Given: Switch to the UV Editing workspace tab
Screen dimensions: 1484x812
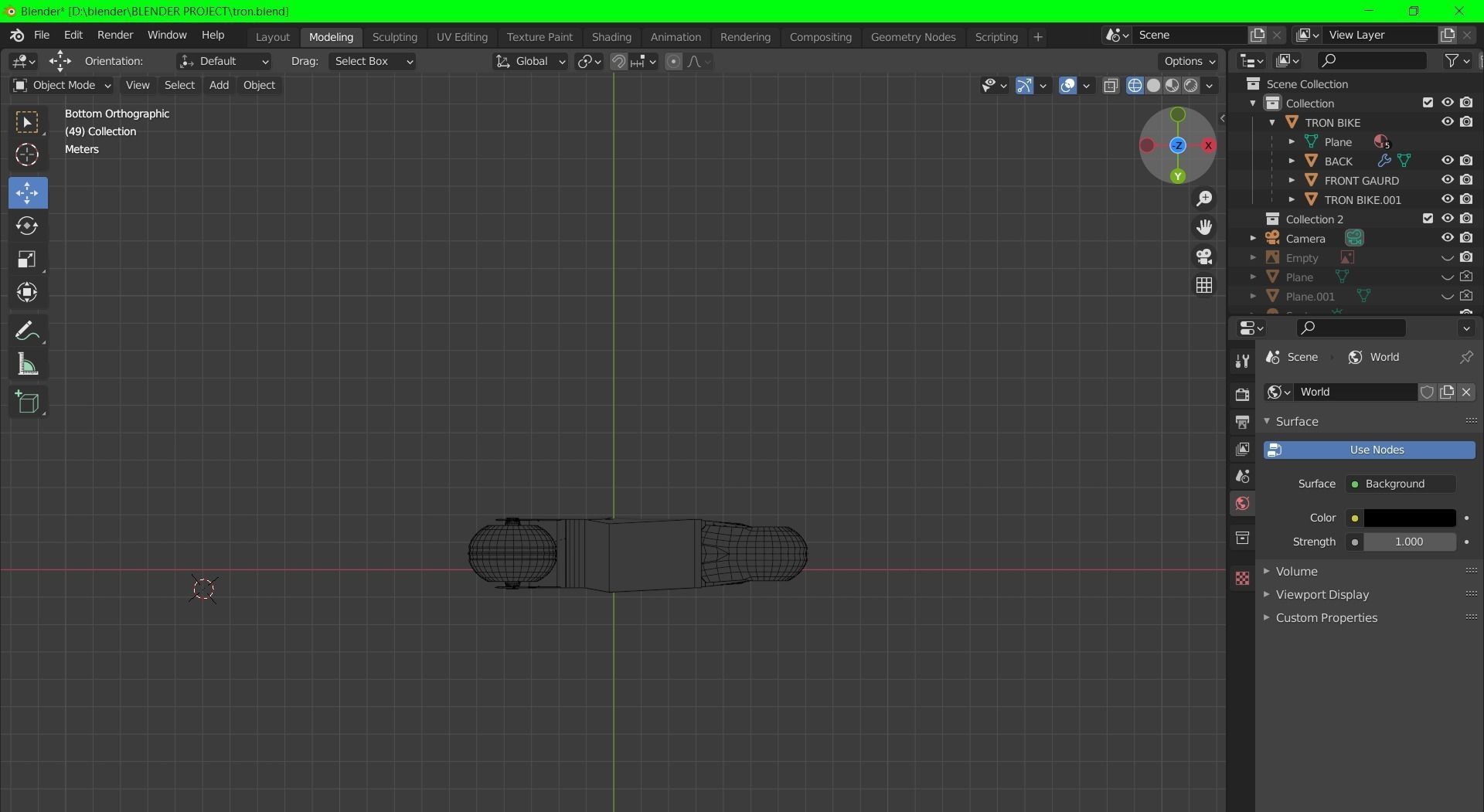Looking at the screenshot, I should [x=462, y=37].
